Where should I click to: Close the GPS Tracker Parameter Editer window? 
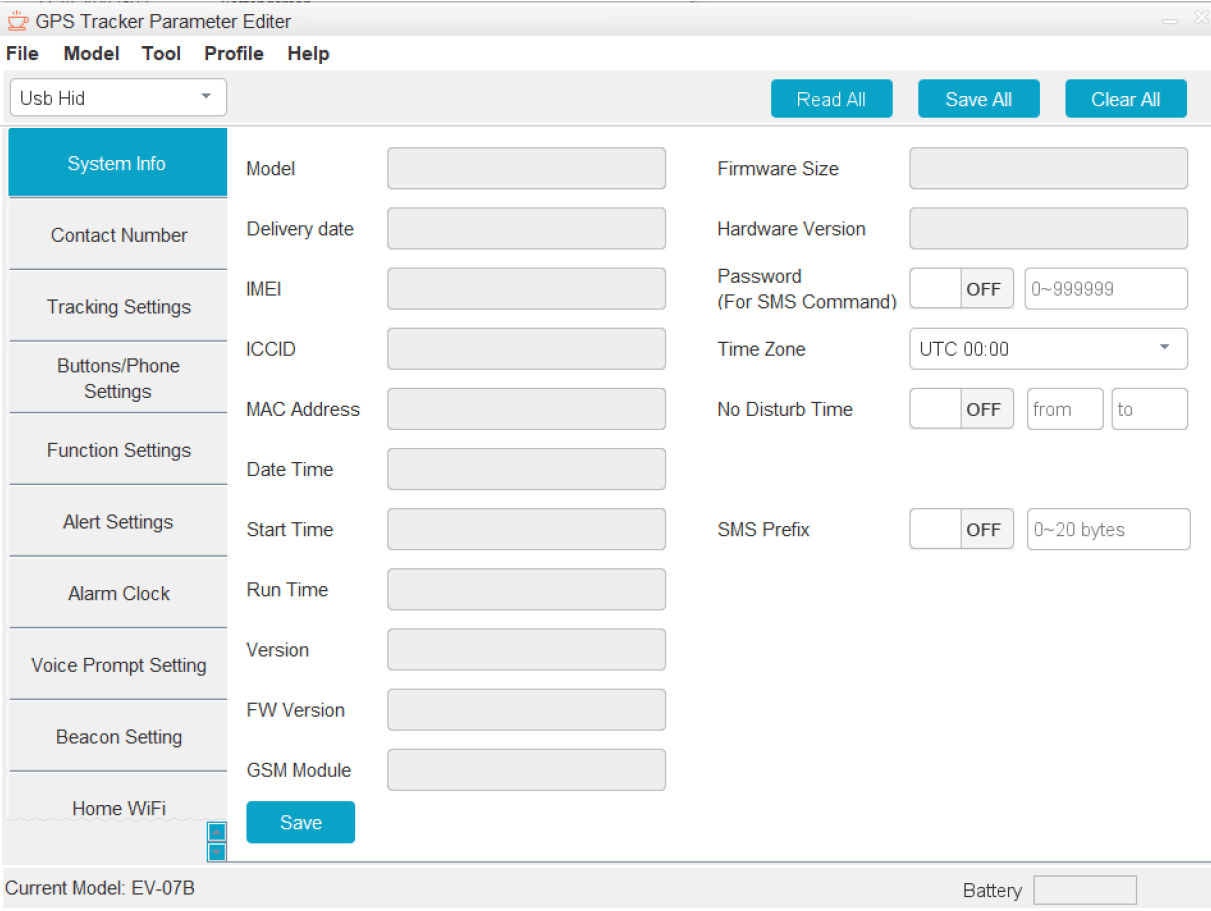(x=1201, y=18)
